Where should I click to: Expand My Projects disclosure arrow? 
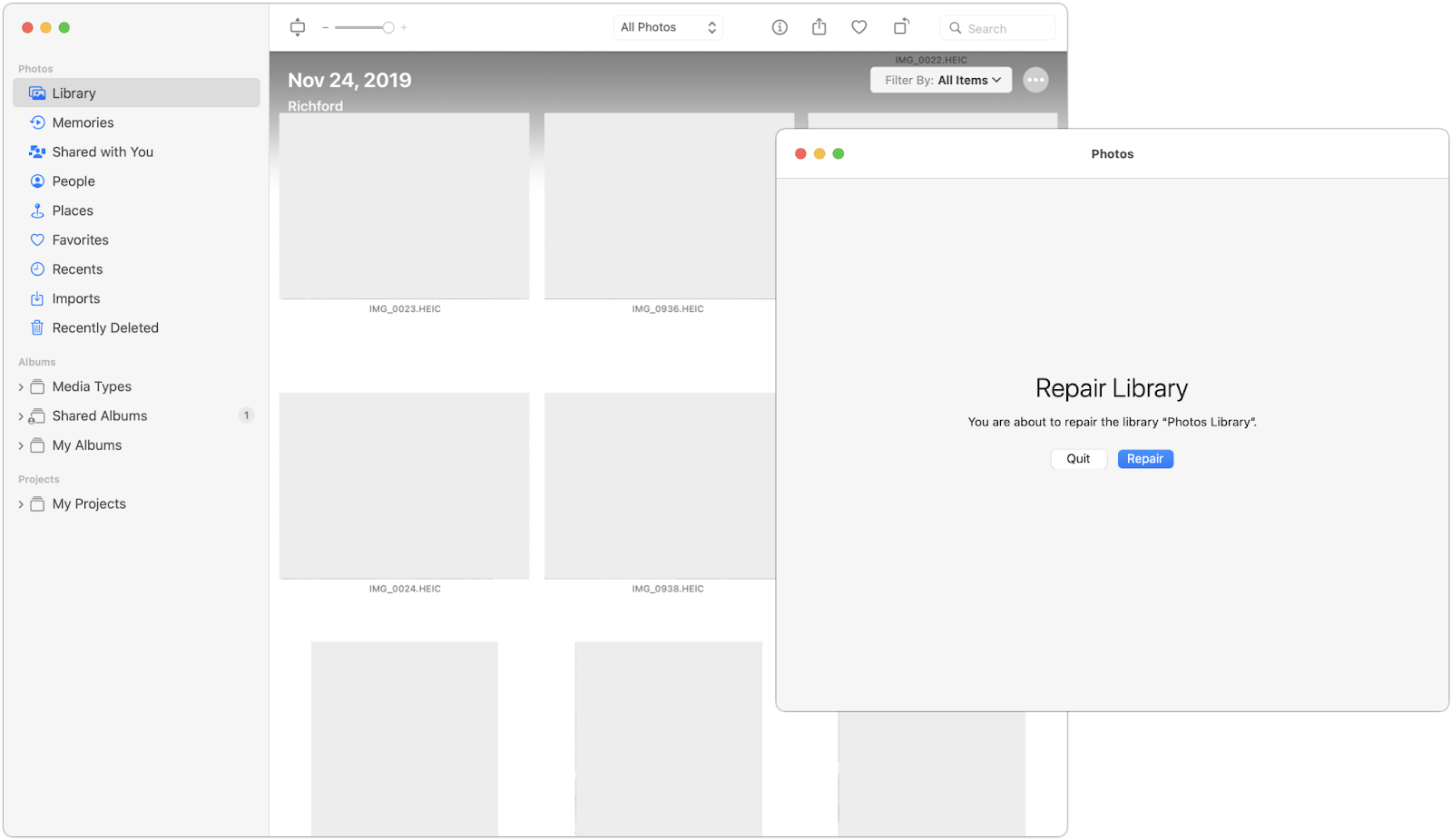tap(21, 504)
